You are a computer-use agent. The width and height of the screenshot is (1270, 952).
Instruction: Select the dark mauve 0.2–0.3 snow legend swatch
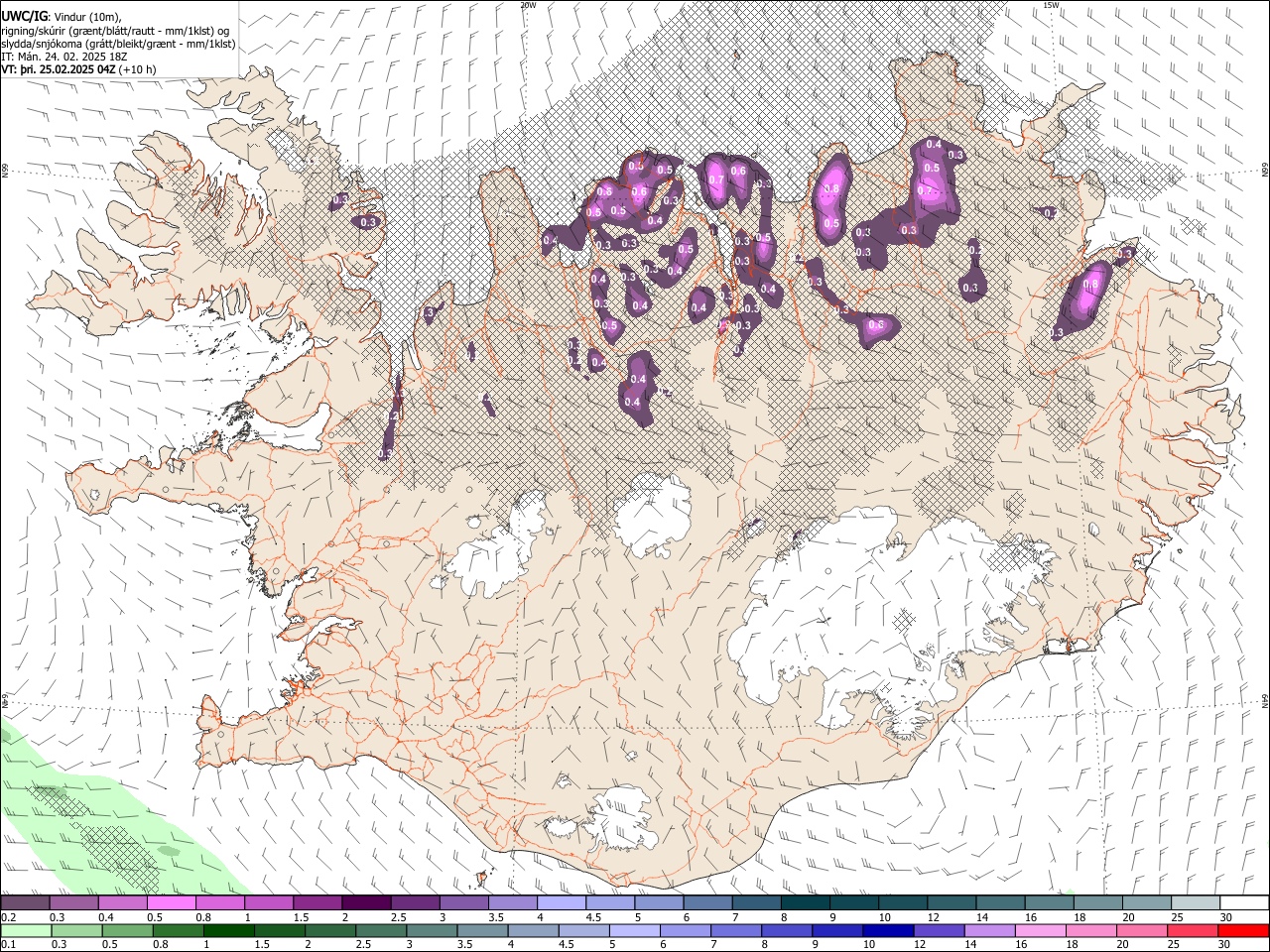(x=25, y=903)
